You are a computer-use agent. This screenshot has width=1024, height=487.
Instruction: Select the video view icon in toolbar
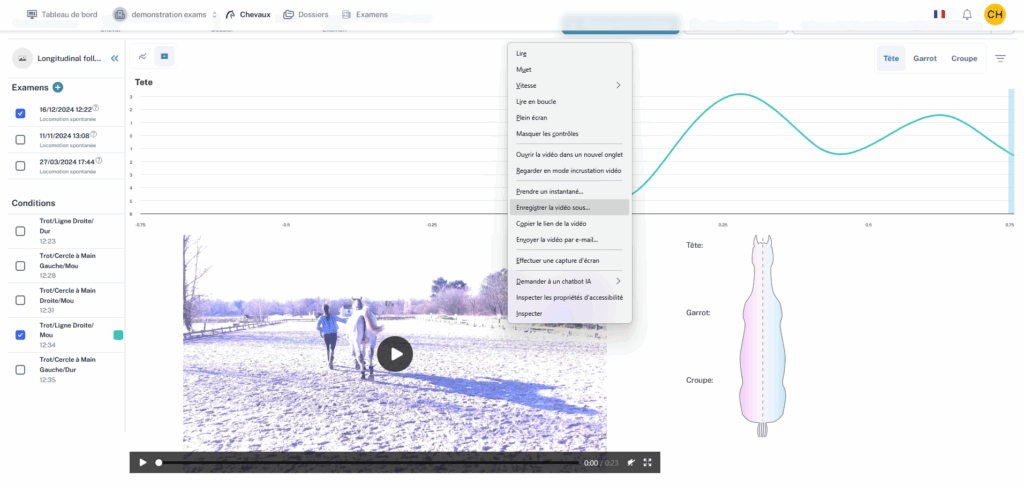pyautogui.click(x=165, y=57)
